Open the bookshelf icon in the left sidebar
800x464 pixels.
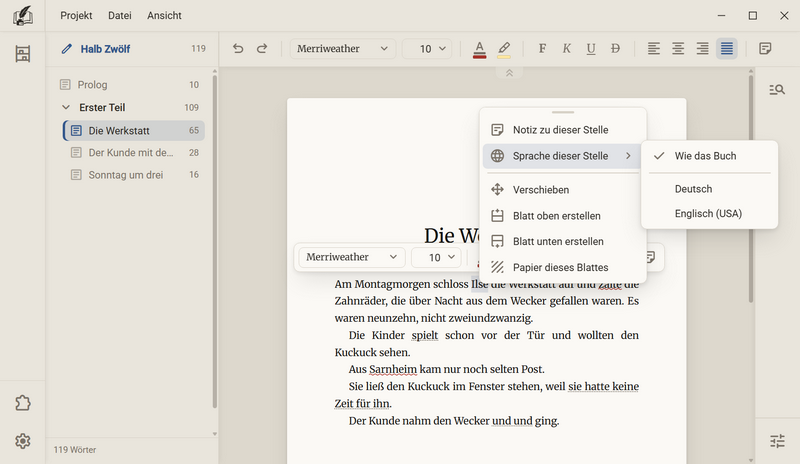22,54
